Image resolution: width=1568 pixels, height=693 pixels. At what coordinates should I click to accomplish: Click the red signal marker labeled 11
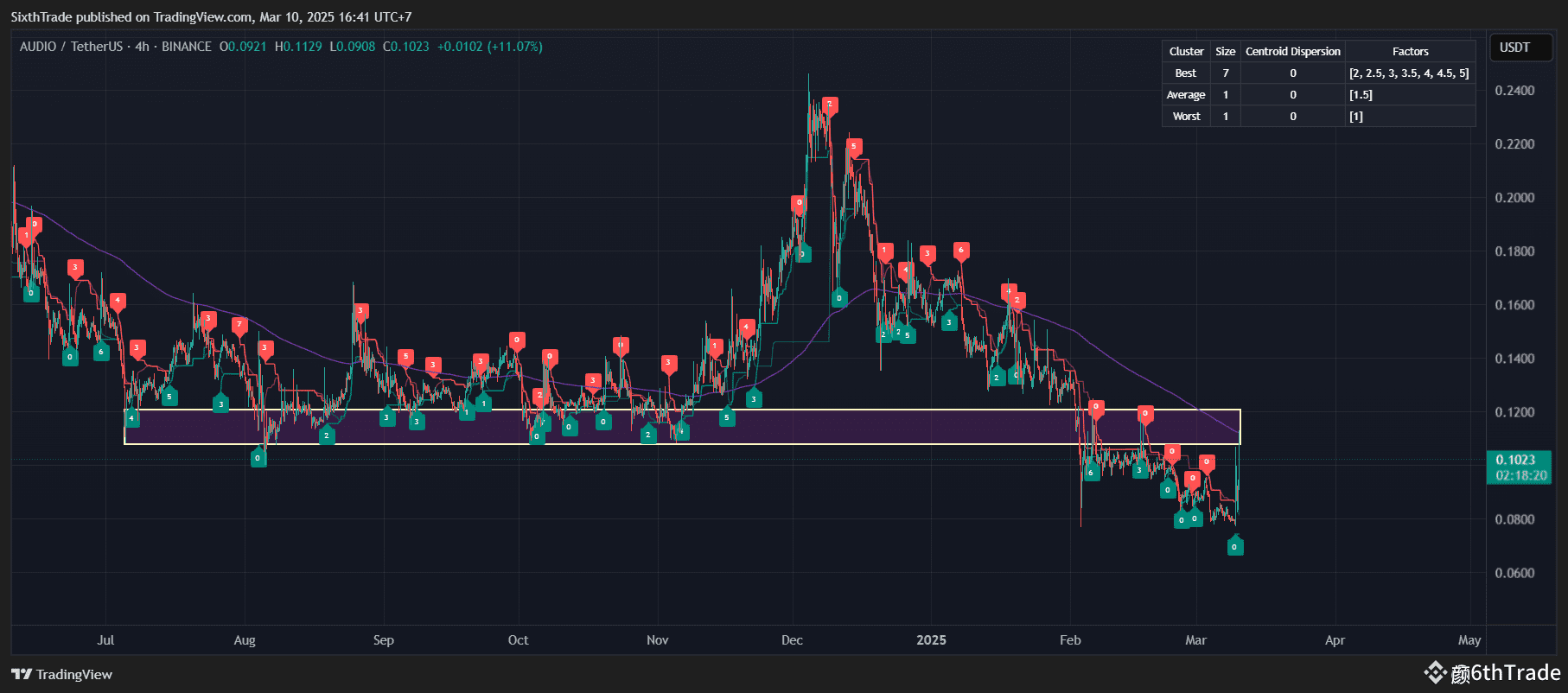[621, 346]
